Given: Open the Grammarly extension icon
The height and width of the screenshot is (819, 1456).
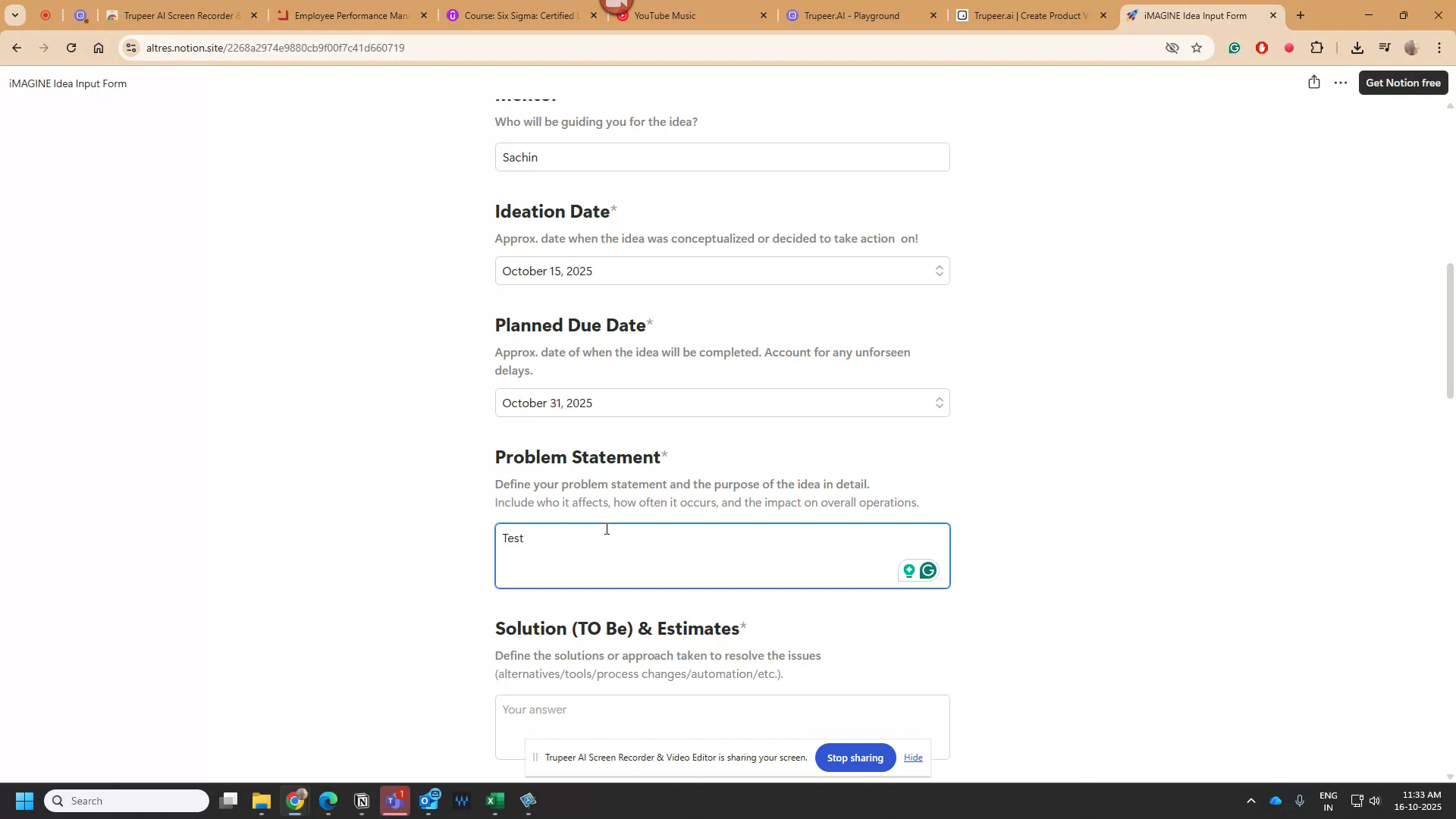Looking at the screenshot, I should tap(1235, 47).
